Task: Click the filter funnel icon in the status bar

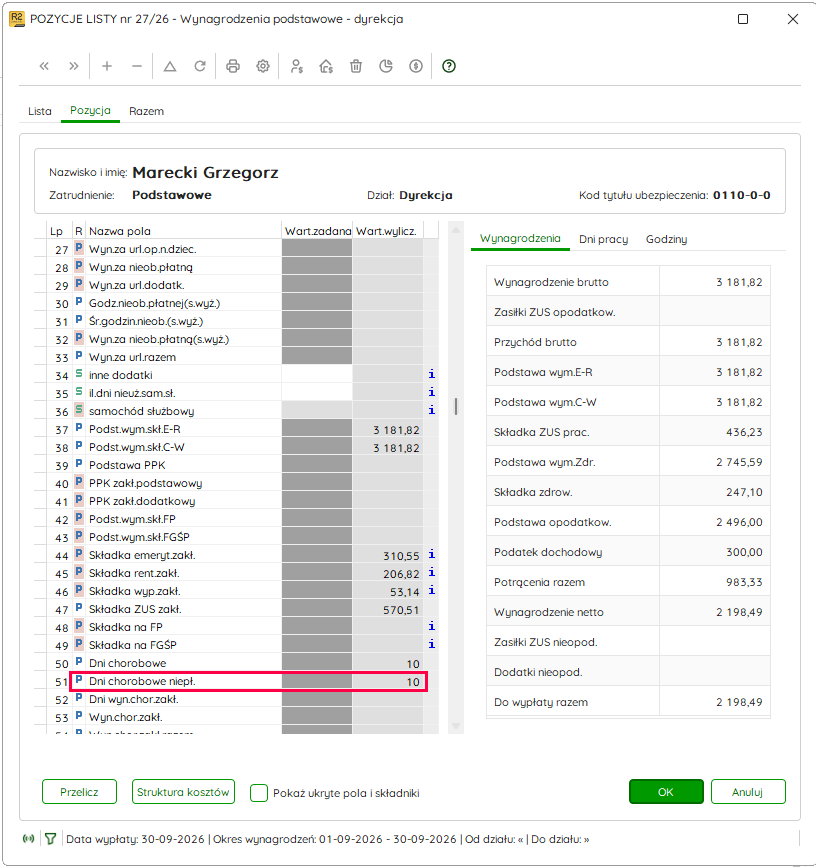Action: (x=50, y=839)
